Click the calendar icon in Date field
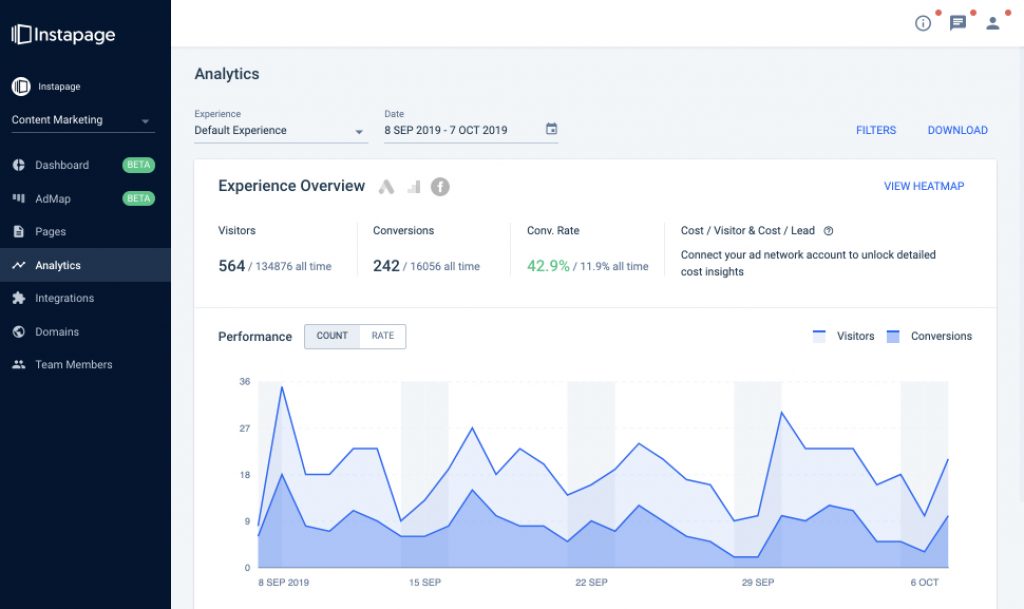Screen dimensions: 1024x609 pyautogui.click(x=551, y=129)
